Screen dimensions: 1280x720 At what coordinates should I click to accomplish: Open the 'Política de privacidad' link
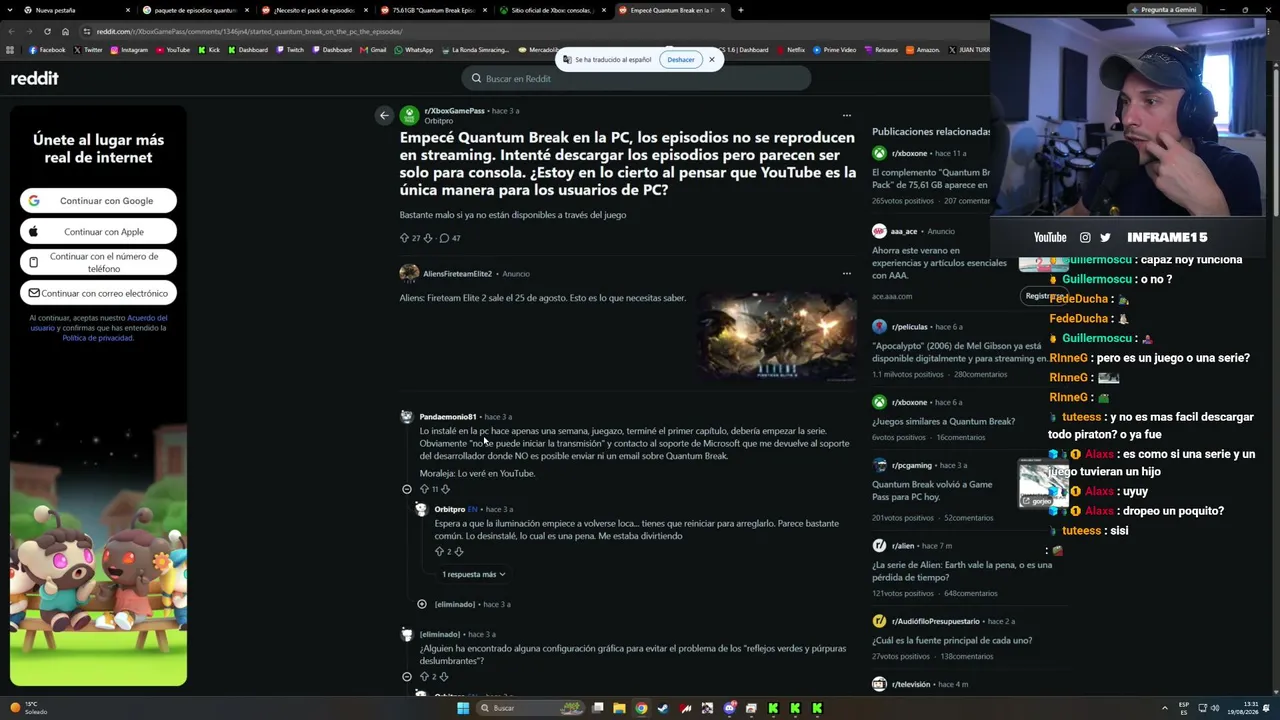coord(98,338)
